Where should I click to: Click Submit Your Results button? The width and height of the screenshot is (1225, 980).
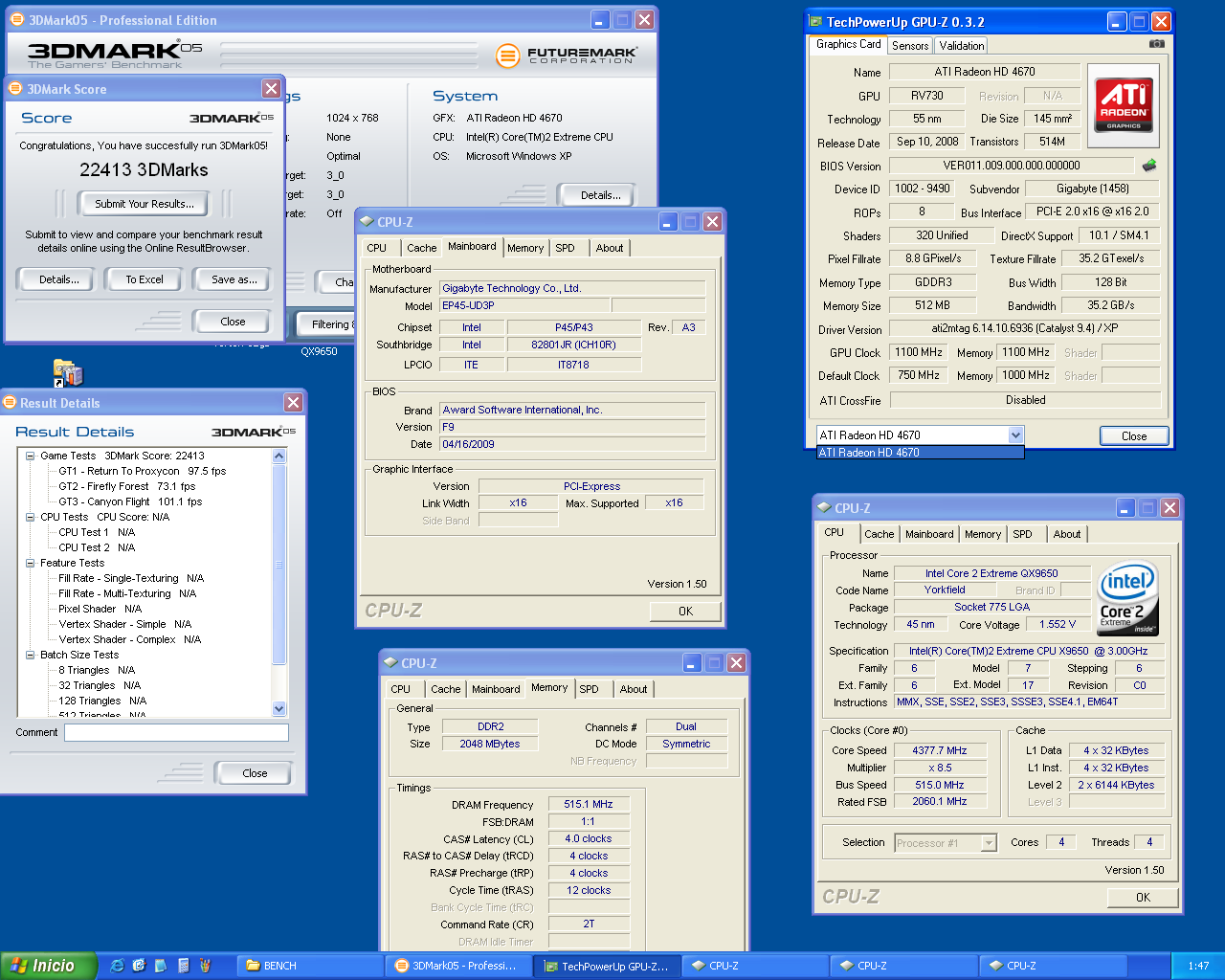(145, 204)
